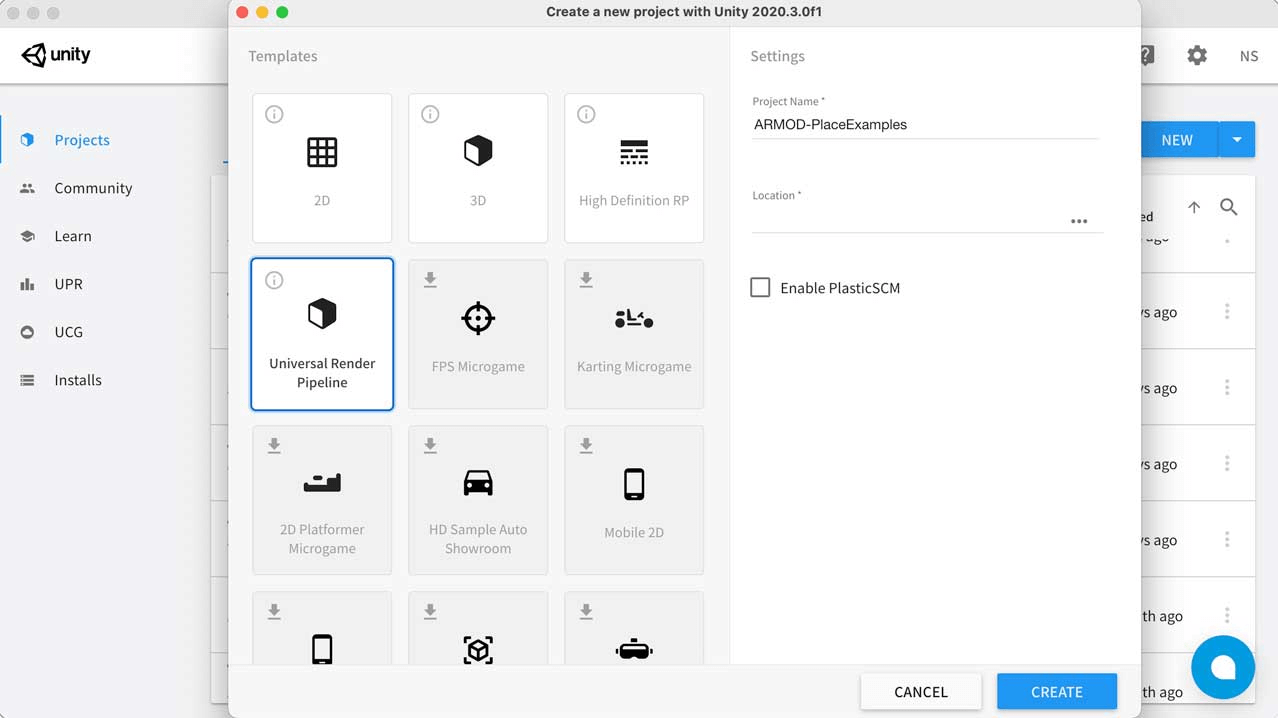Open UCG in Hub sidebar
Image resolution: width=1278 pixels, height=718 pixels.
point(68,332)
